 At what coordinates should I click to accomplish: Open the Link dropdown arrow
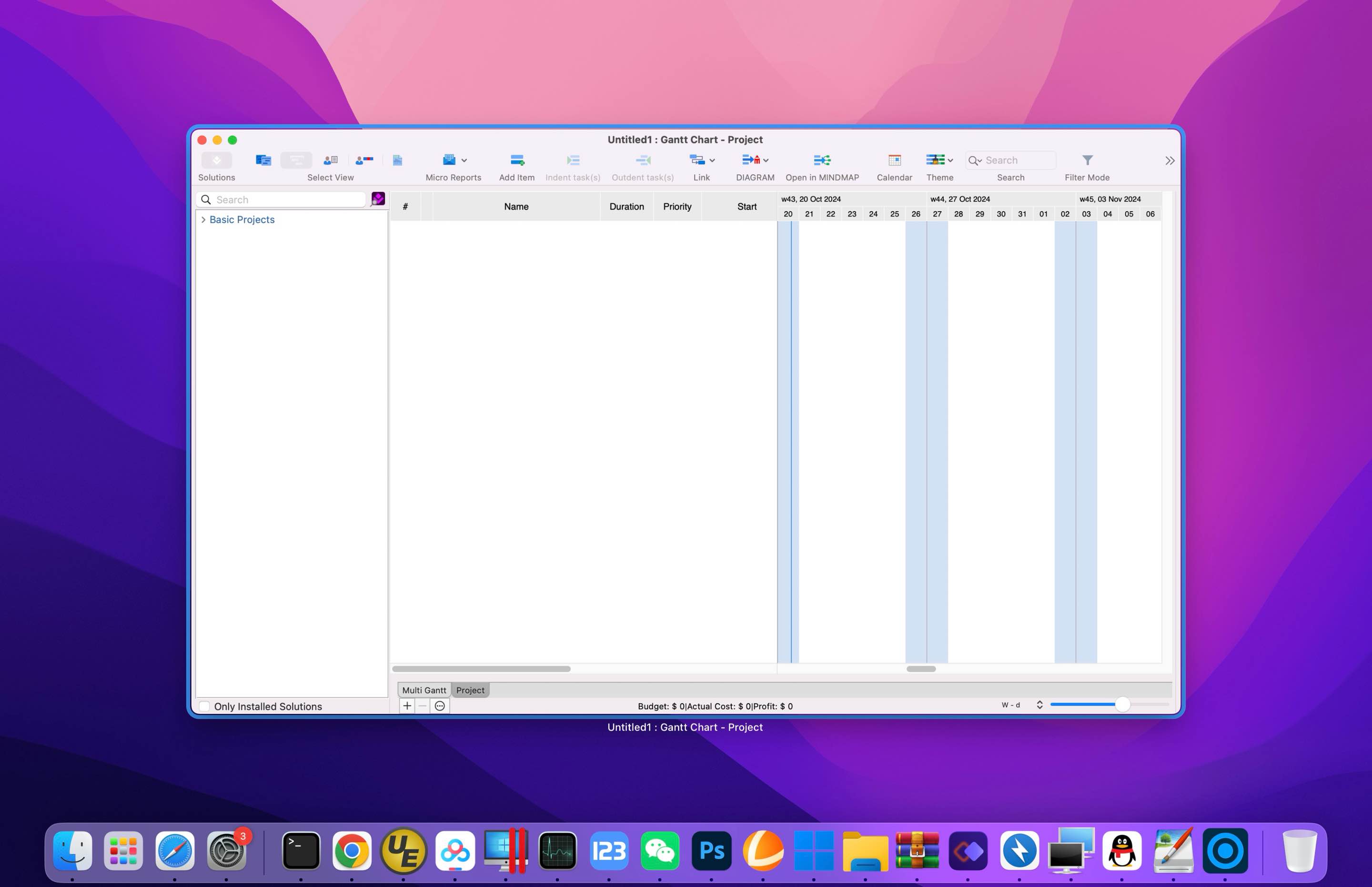click(x=712, y=161)
